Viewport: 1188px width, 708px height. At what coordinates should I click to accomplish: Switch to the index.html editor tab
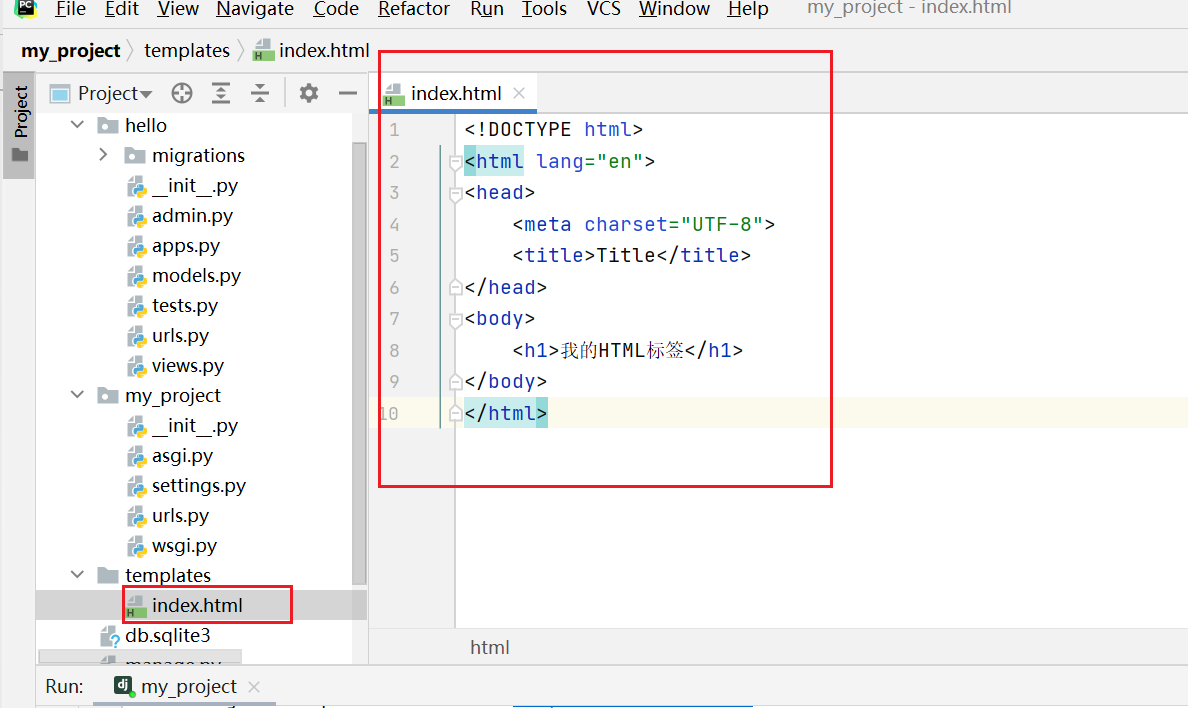click(x=455, y=93)
